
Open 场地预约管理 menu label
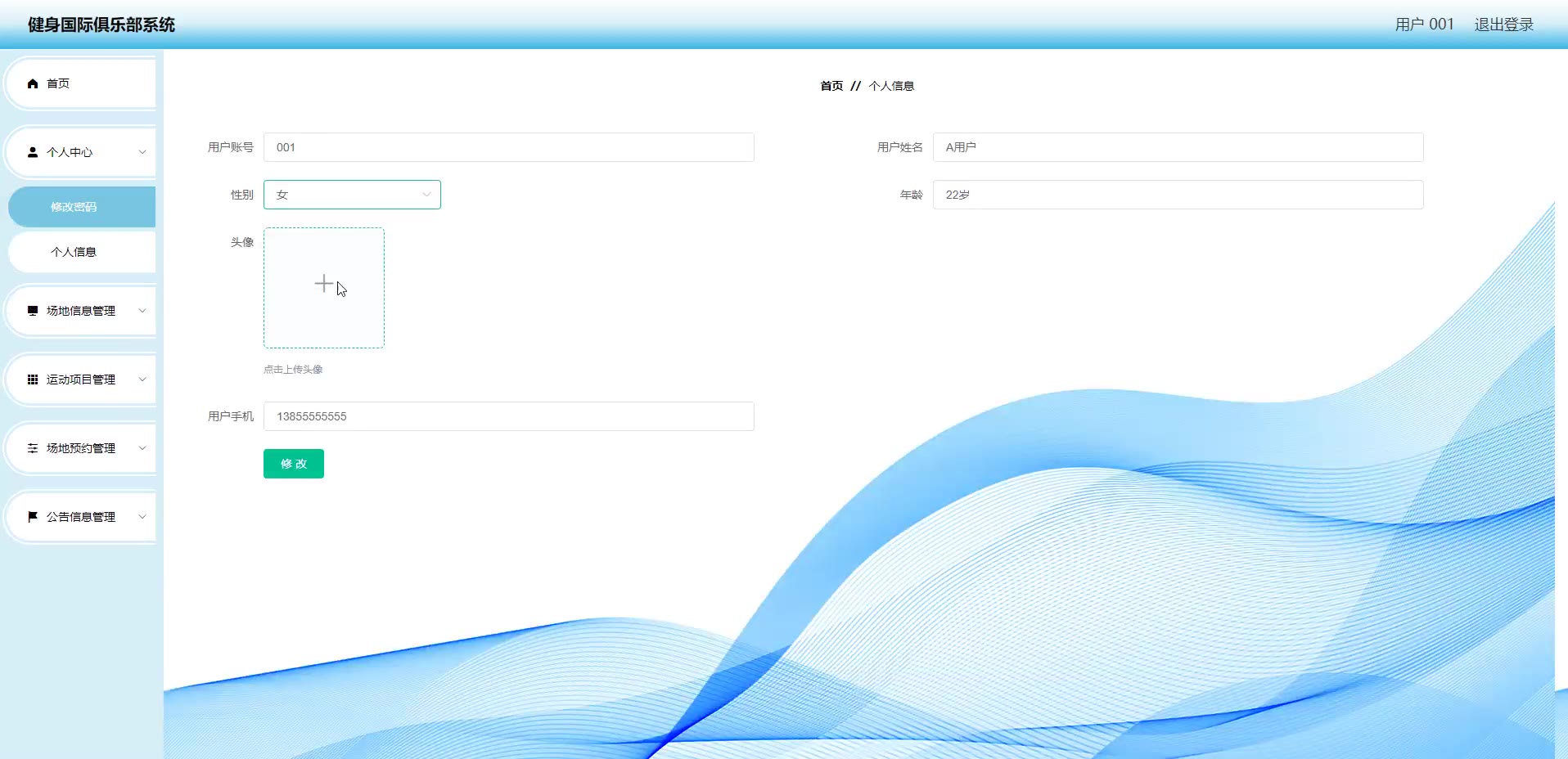pyautogui.click(x=81, y=448)
